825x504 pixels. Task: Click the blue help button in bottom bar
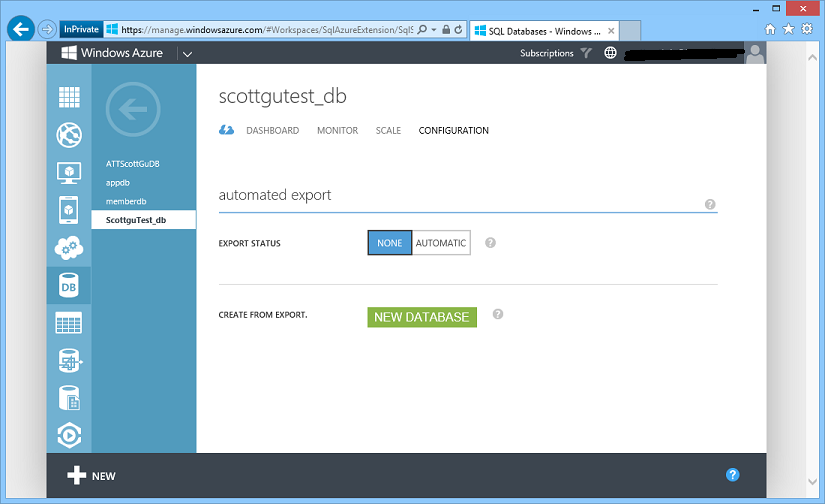(x=732, y=475)
